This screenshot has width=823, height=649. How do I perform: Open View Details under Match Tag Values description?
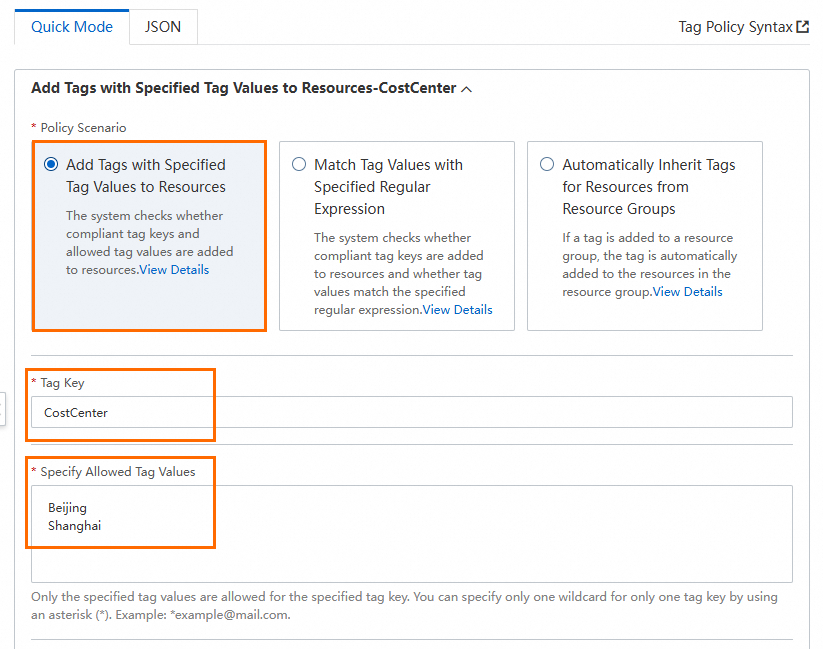point(458,310)
